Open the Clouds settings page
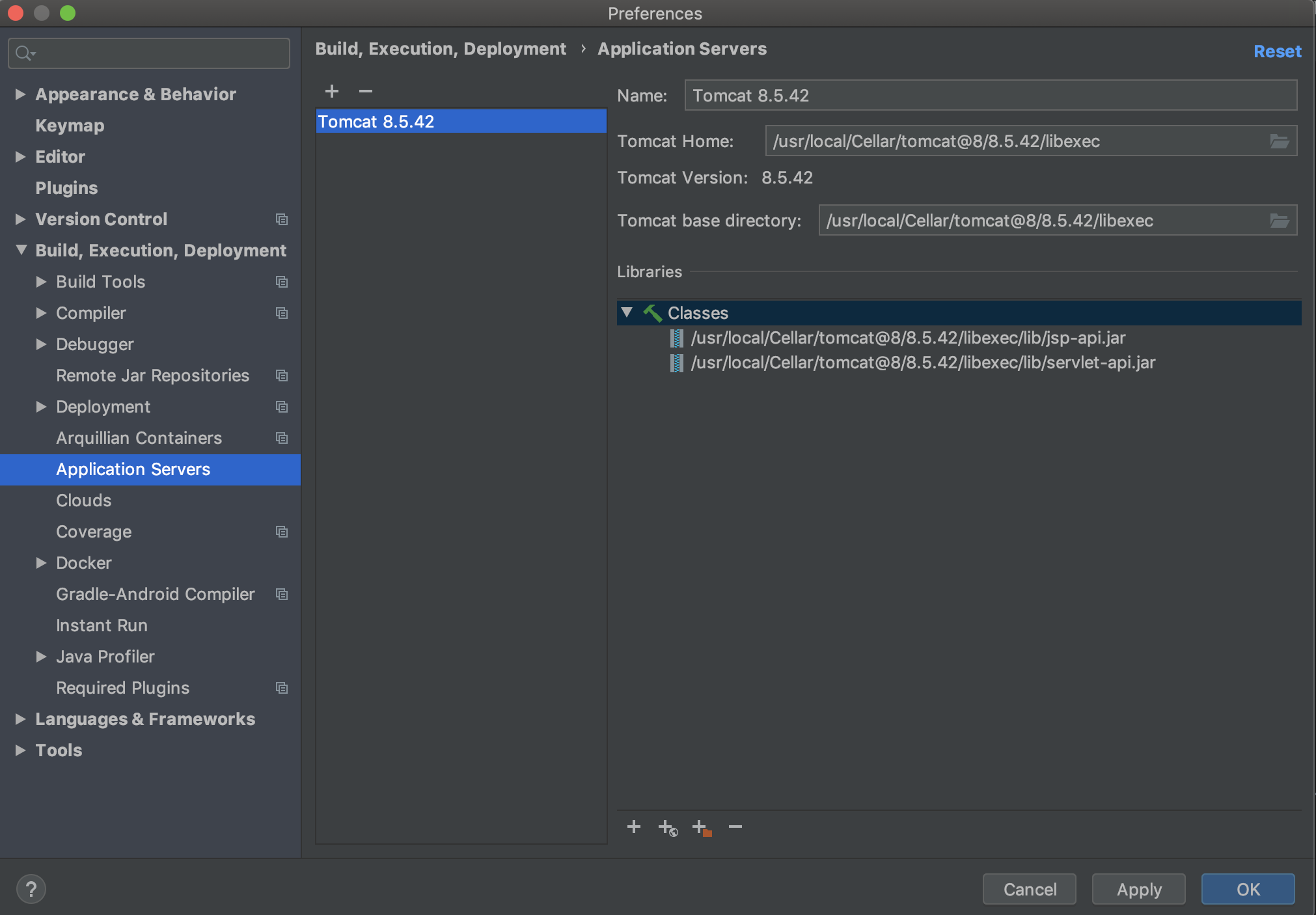1316x915 pixels. 83,500
